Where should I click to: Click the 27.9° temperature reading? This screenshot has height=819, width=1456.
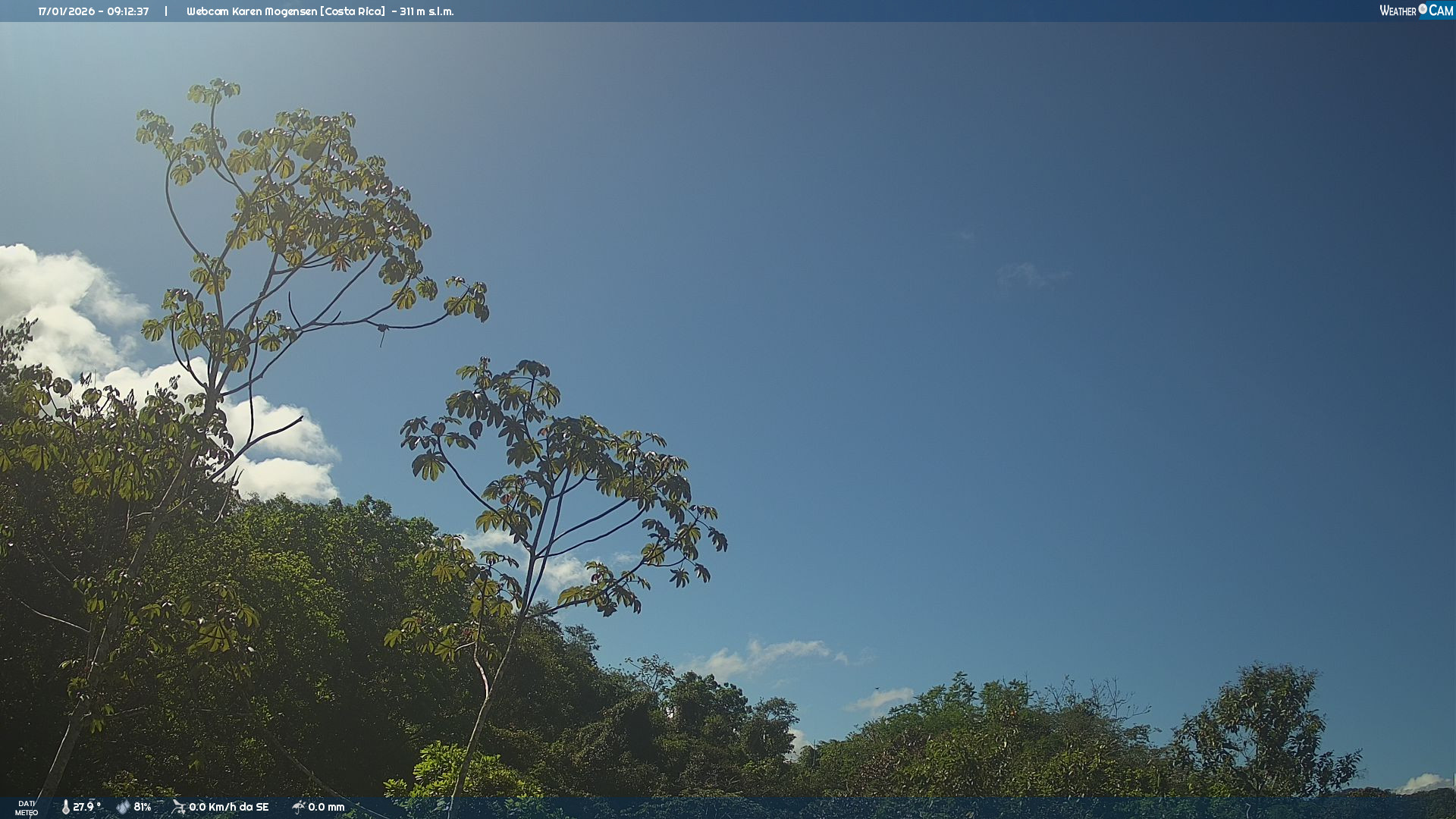86,807
